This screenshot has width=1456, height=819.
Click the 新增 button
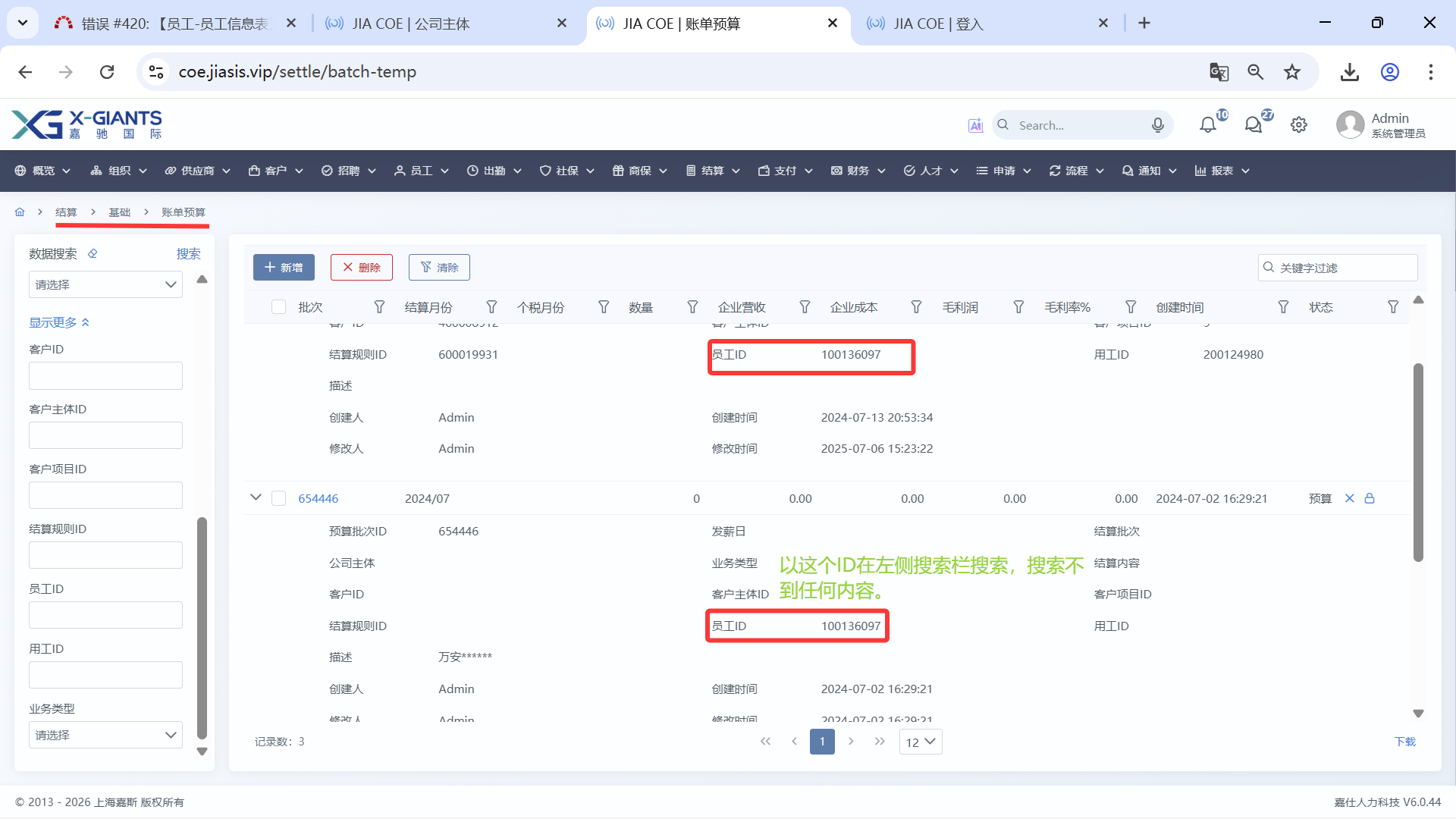tap(284, 267)
